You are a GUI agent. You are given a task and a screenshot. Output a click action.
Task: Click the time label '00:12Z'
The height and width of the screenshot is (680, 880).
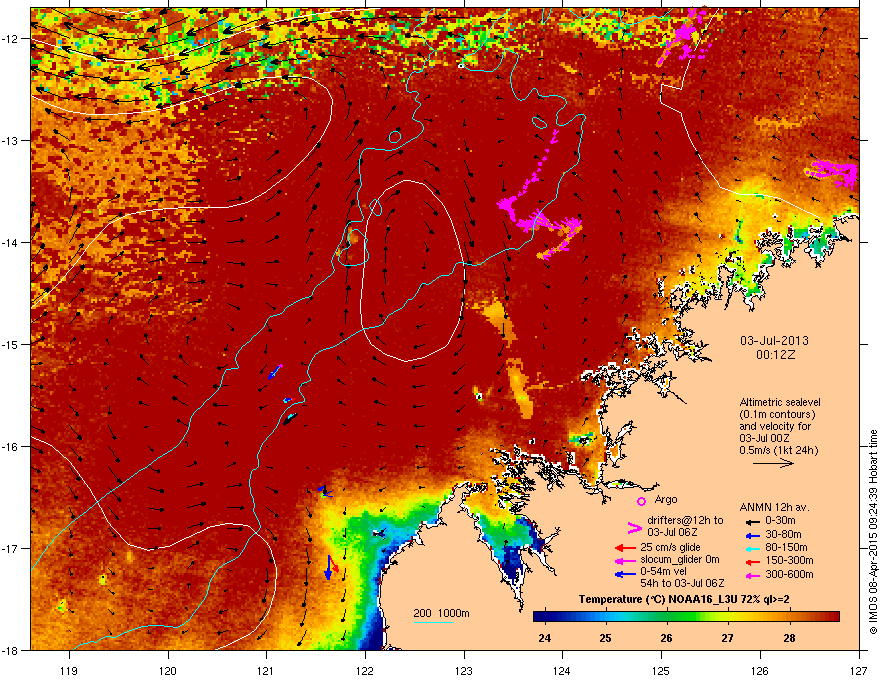point(775,355)
